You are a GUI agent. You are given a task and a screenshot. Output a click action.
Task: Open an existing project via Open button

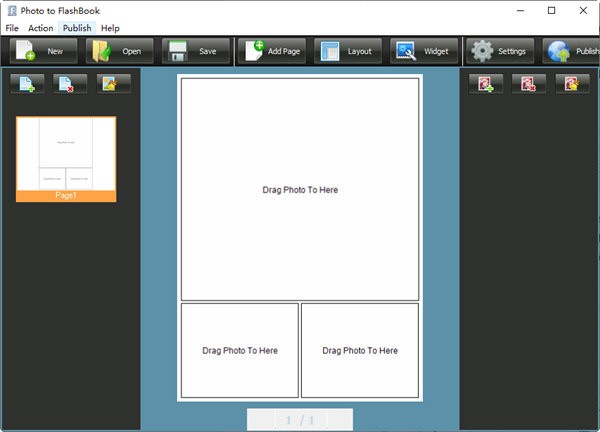coord(118,51)
